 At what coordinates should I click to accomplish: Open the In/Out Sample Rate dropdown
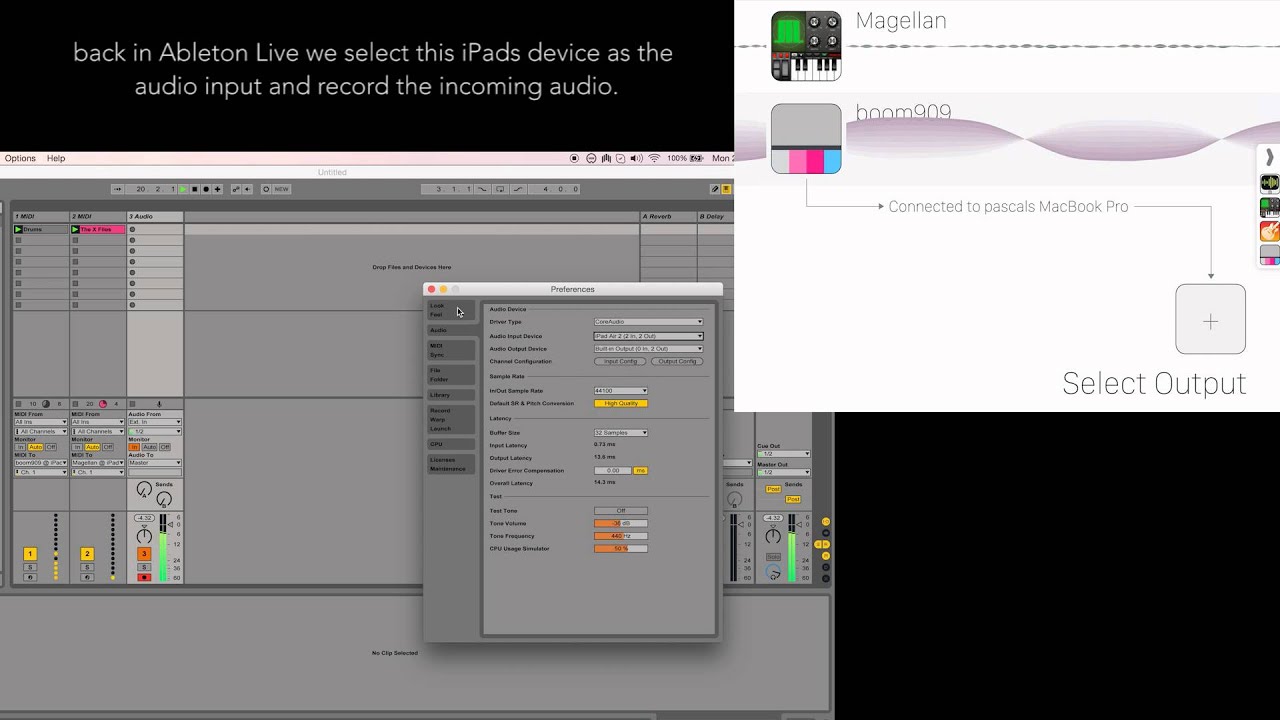620,391
